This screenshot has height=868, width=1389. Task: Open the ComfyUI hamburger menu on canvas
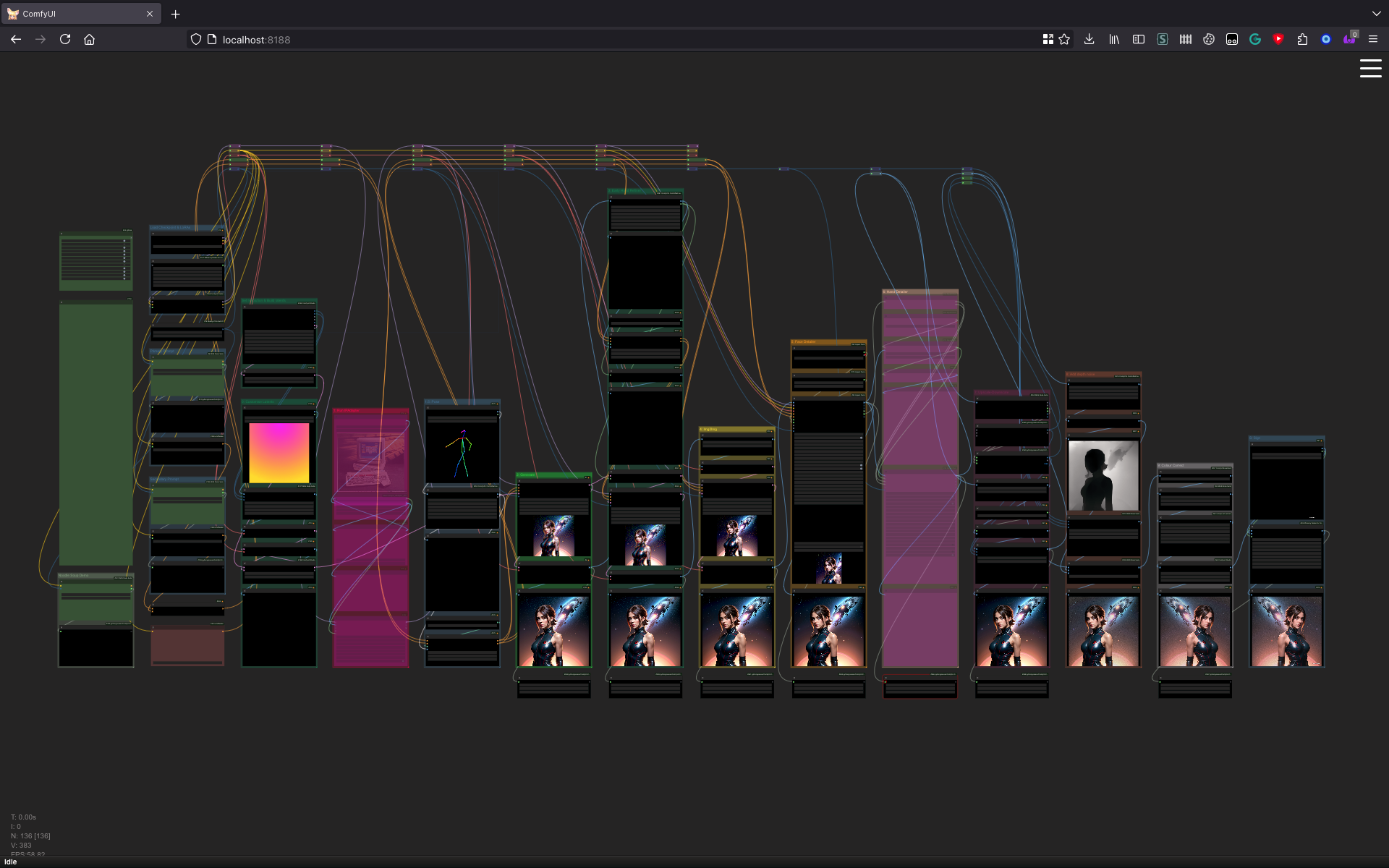tap(1370, 69)
